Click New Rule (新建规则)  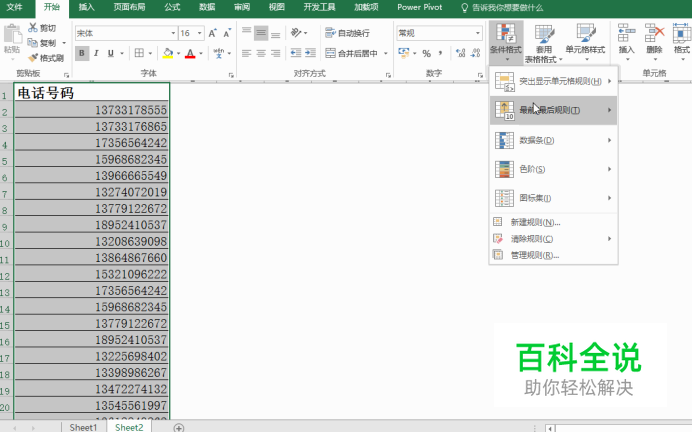click(553, 222)
